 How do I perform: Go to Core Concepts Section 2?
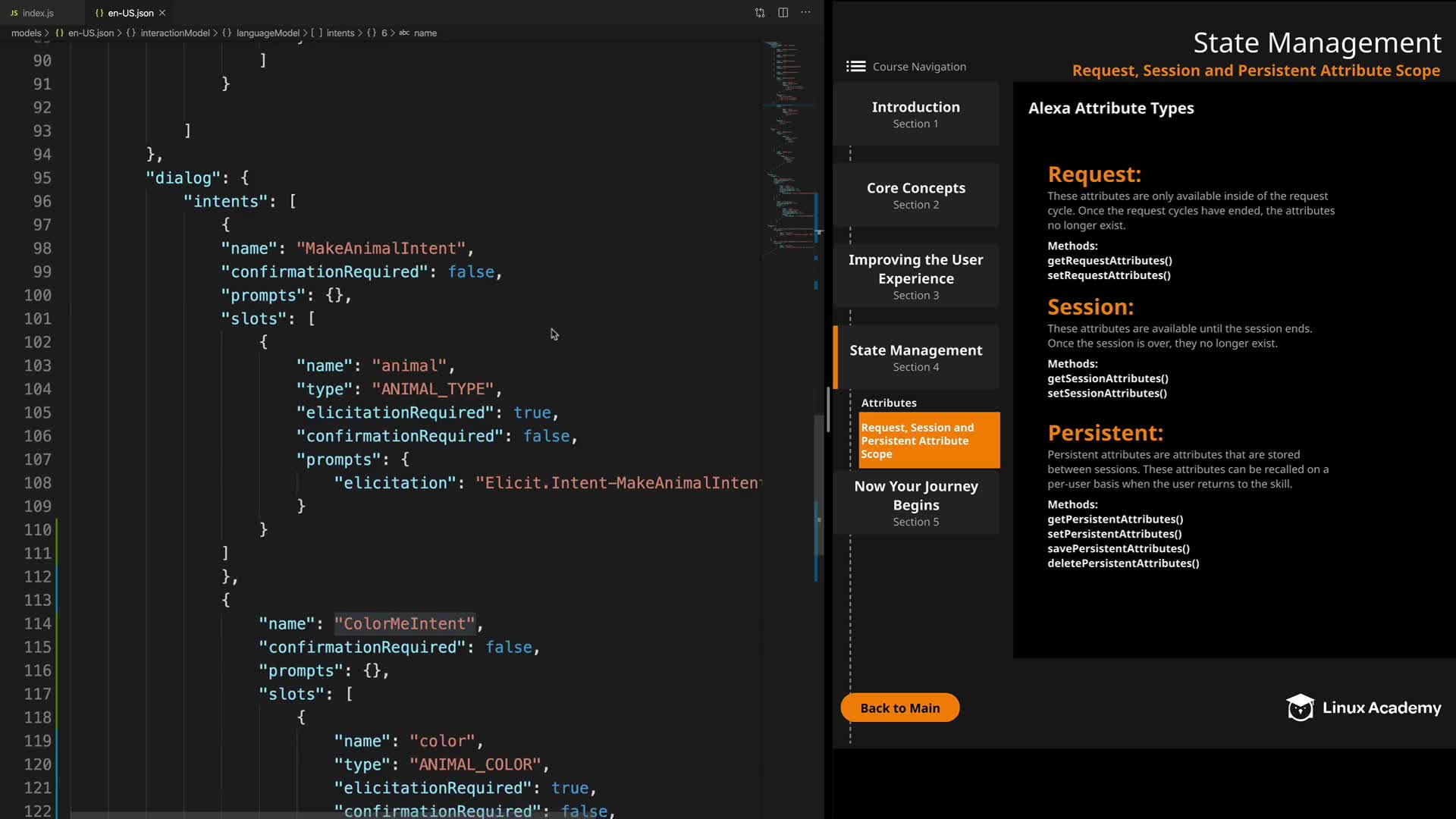(x=915, y=195)
